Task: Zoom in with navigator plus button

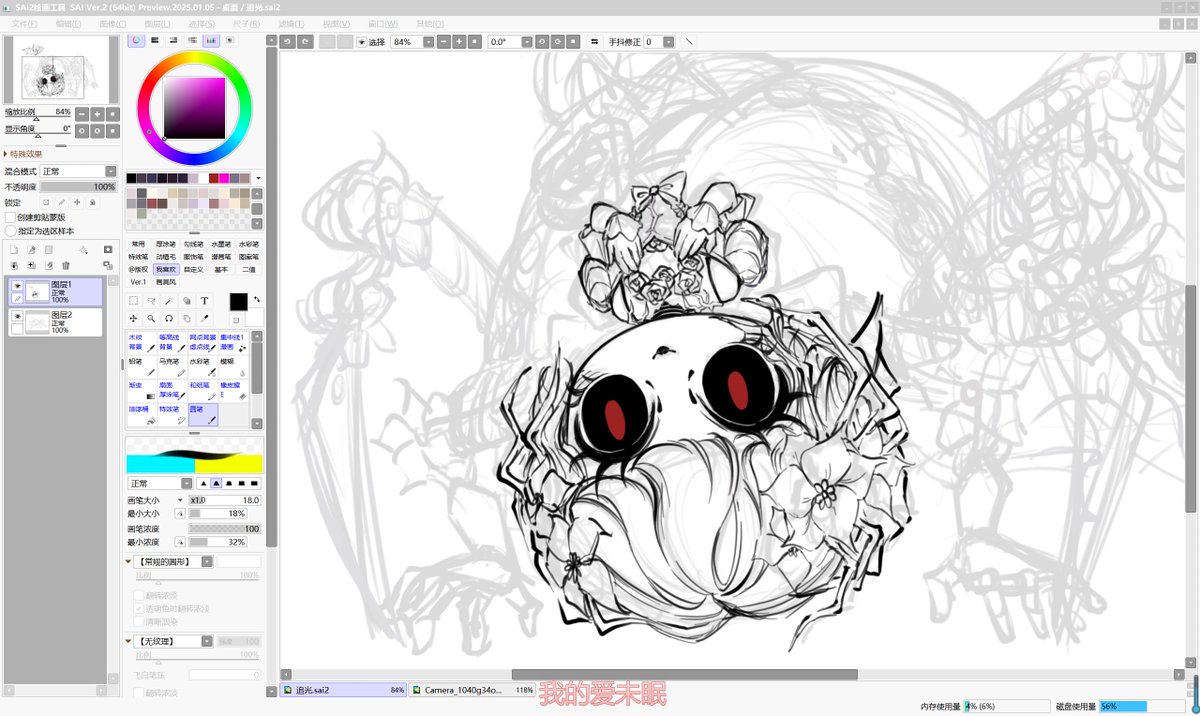Action: coord(97,114)
